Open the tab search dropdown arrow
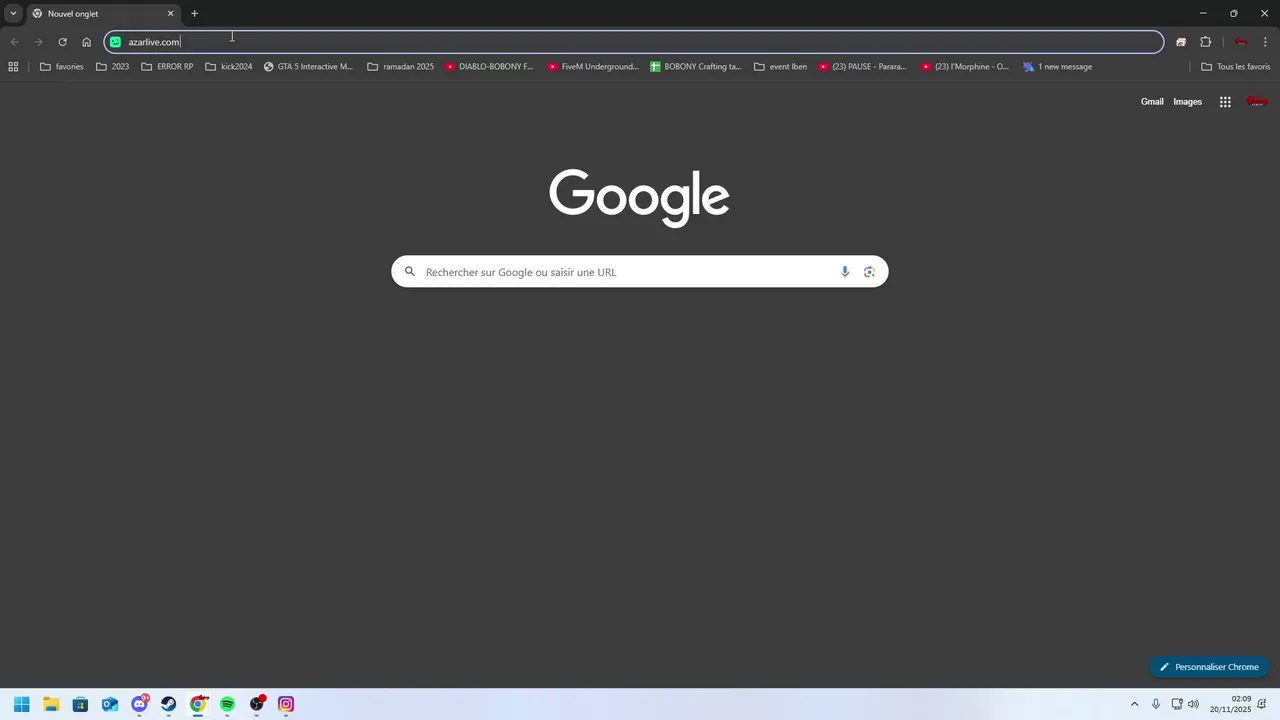 [13, 14]
